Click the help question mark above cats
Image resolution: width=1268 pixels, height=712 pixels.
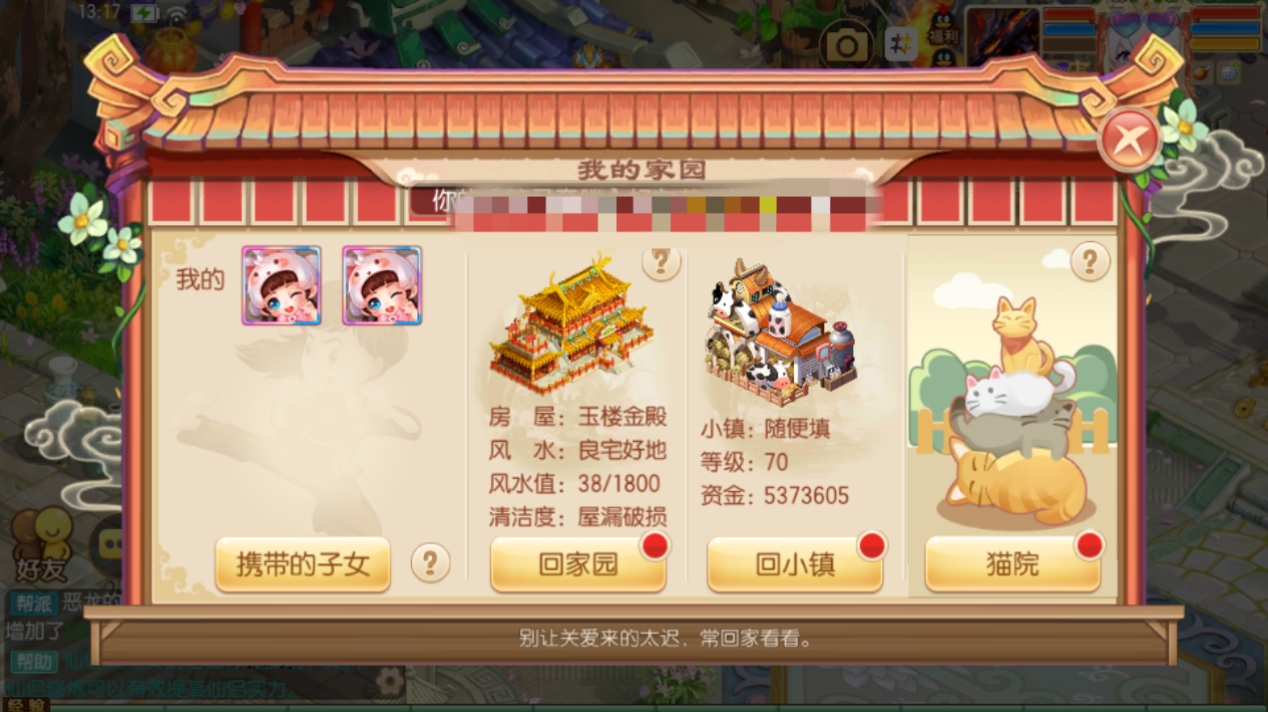pyautogui.click(x=1090, y=262)
